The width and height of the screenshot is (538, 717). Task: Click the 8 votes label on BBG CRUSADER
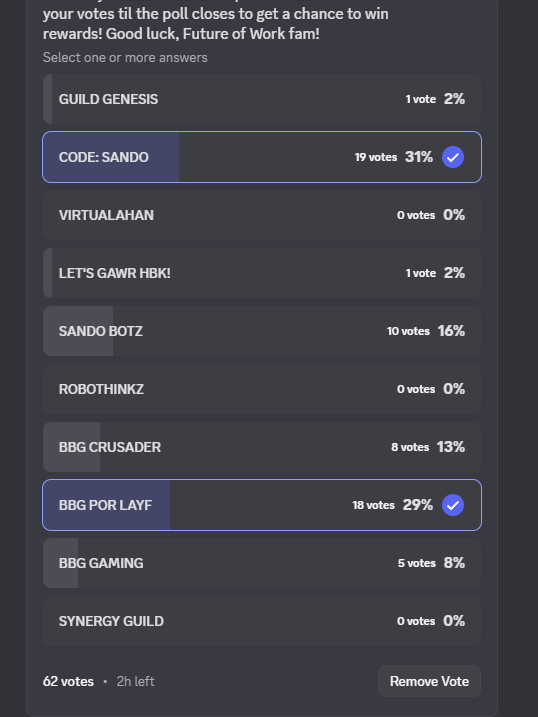[x=410, y=447]
